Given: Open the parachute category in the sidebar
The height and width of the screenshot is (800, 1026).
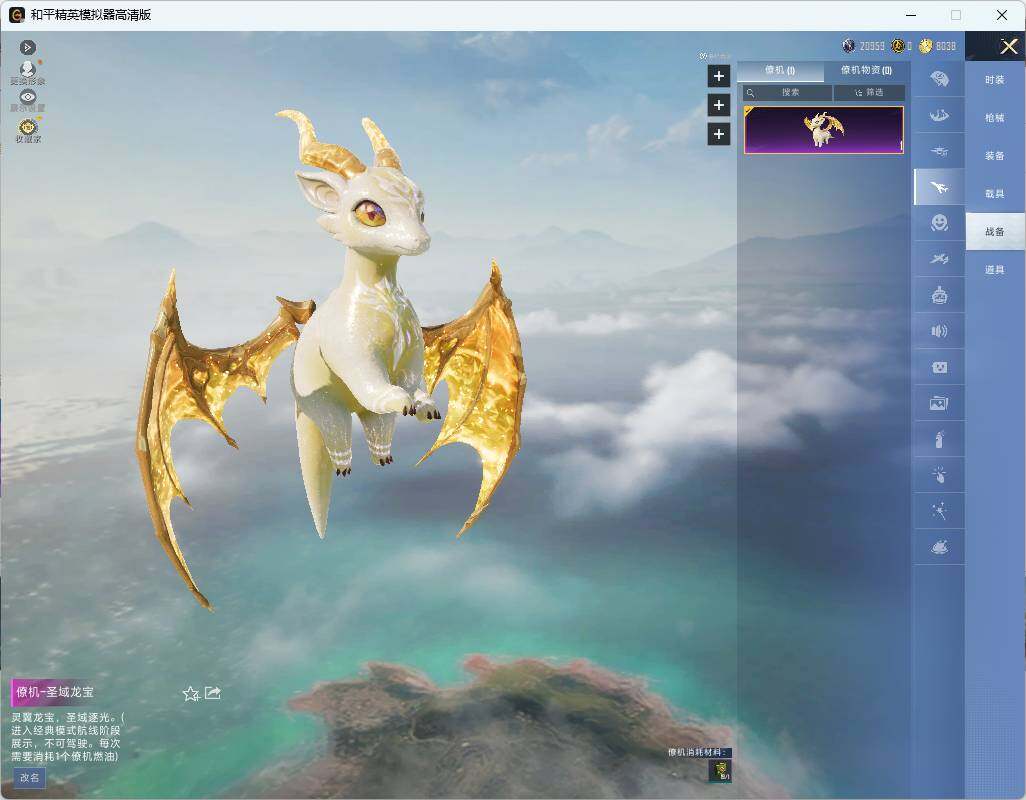Looking at the screenshot, I should tap(939, 79).
